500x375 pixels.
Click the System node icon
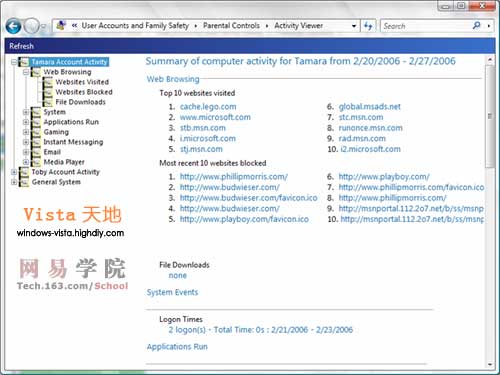click(36, 112)
